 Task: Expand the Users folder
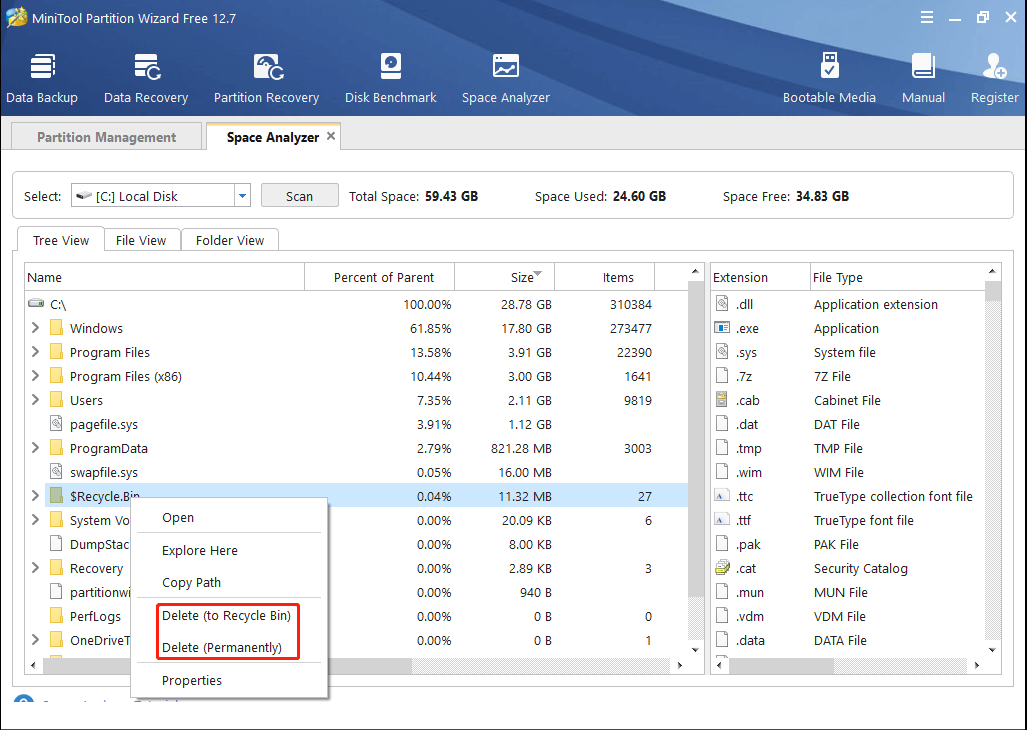pos(35,400)
